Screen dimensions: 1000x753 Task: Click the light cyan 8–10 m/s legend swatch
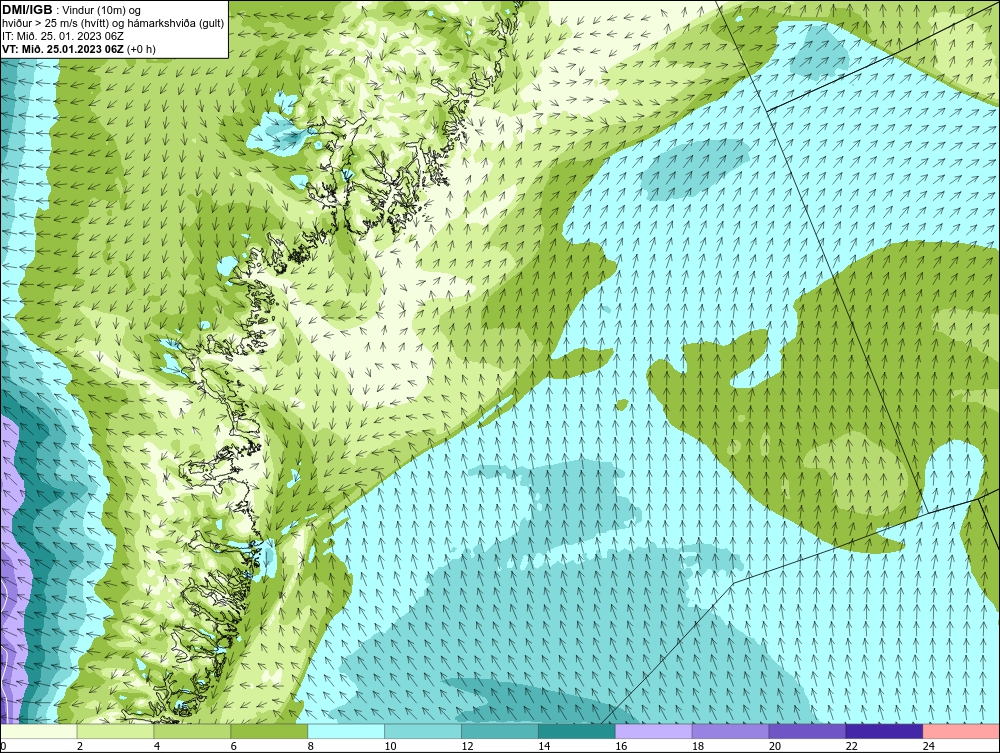click(x=346, y=731)
